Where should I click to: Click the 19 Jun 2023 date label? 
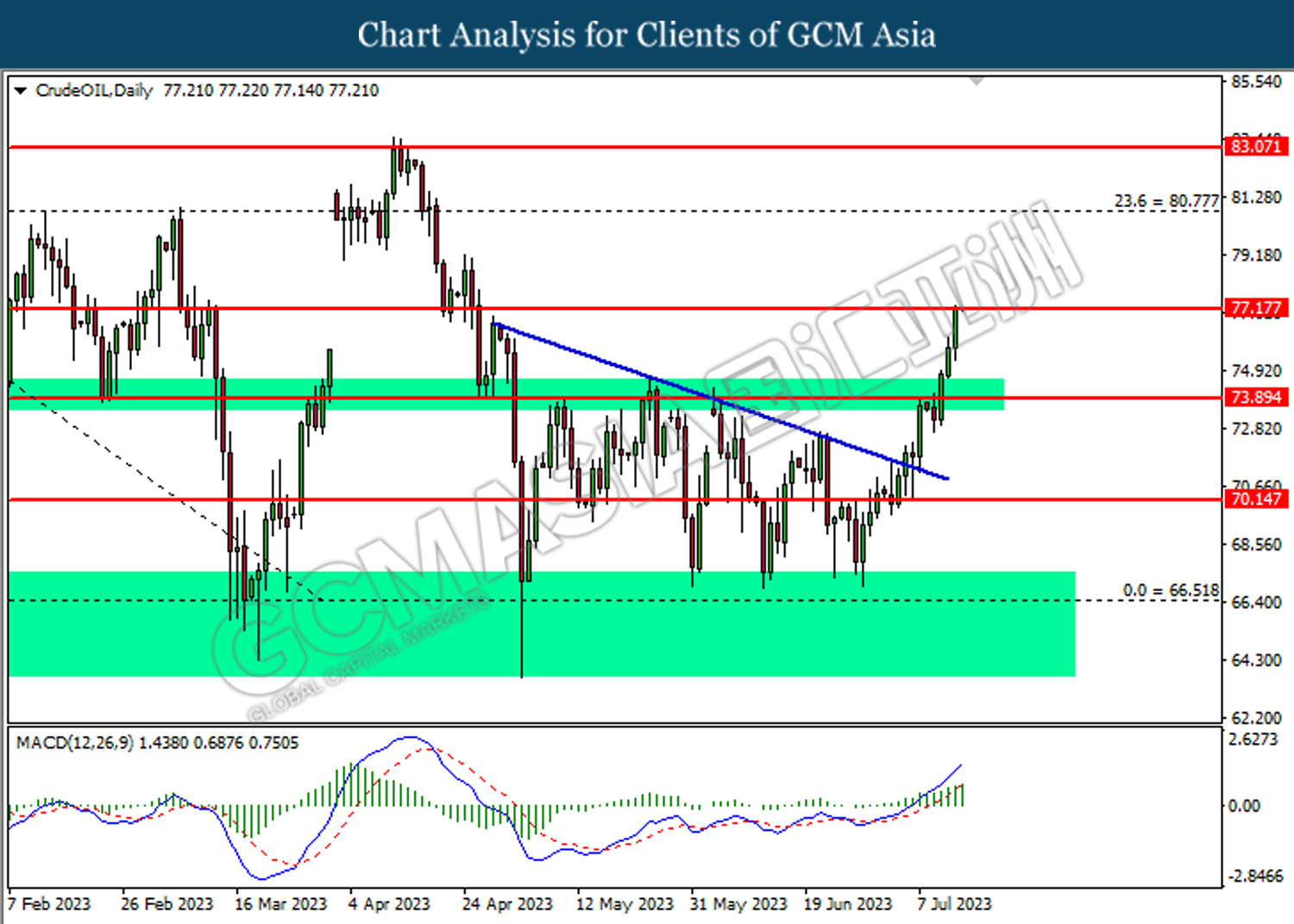click(x=848, y=904)
